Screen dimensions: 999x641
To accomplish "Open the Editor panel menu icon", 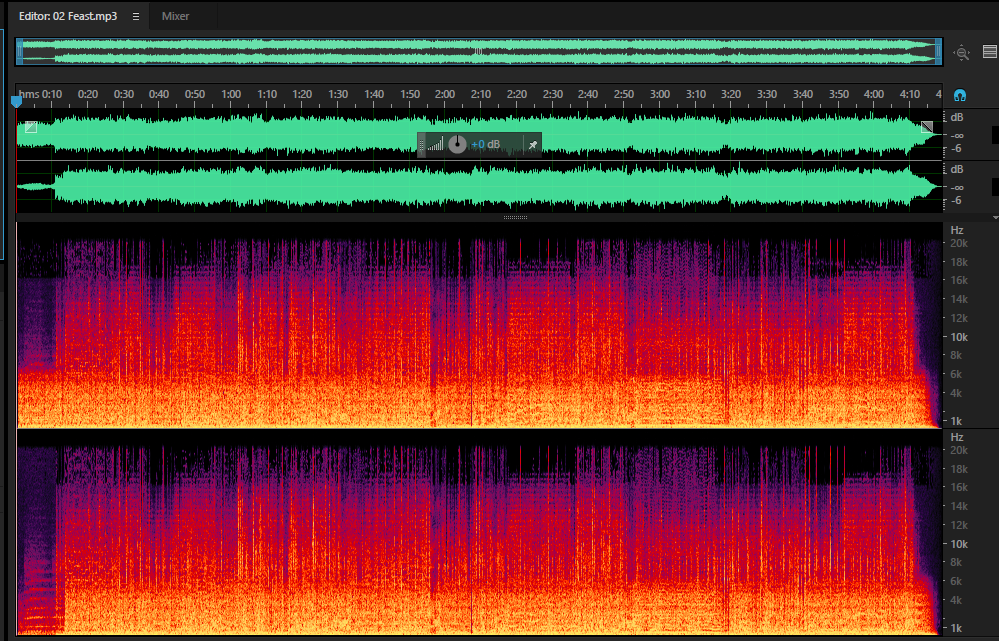I will (x=136, y=17).
